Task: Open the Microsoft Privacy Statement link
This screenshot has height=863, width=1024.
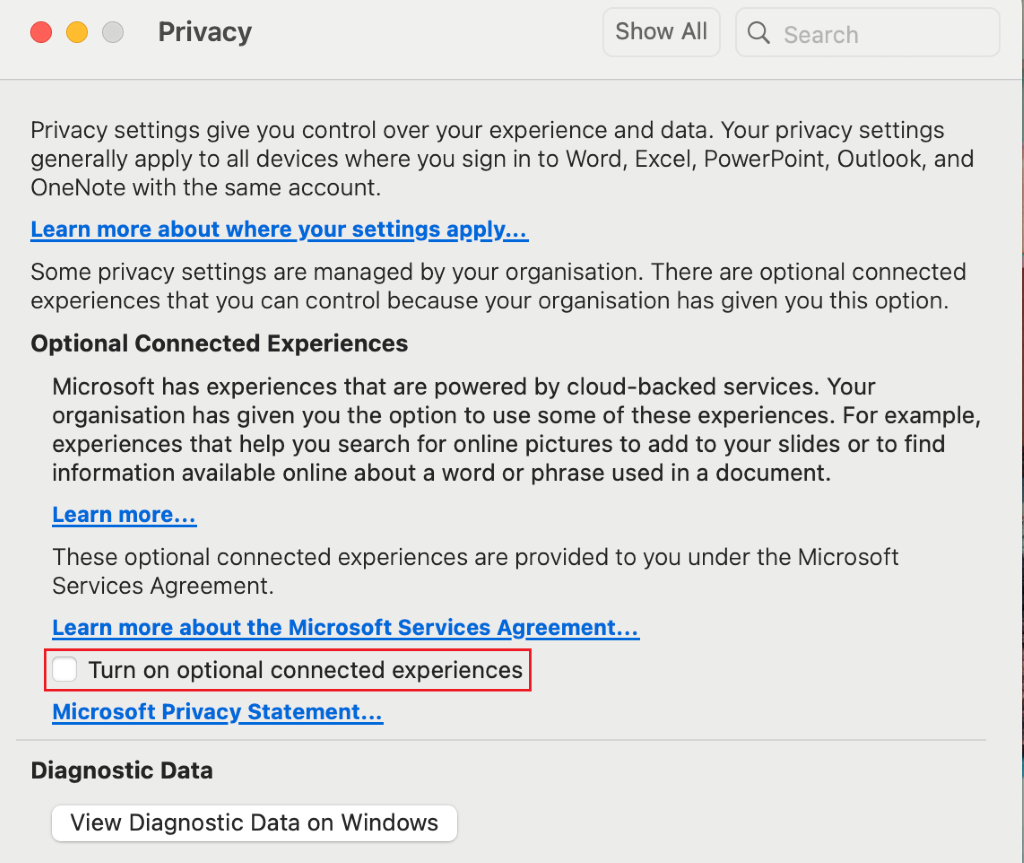Action: [217, 712]
